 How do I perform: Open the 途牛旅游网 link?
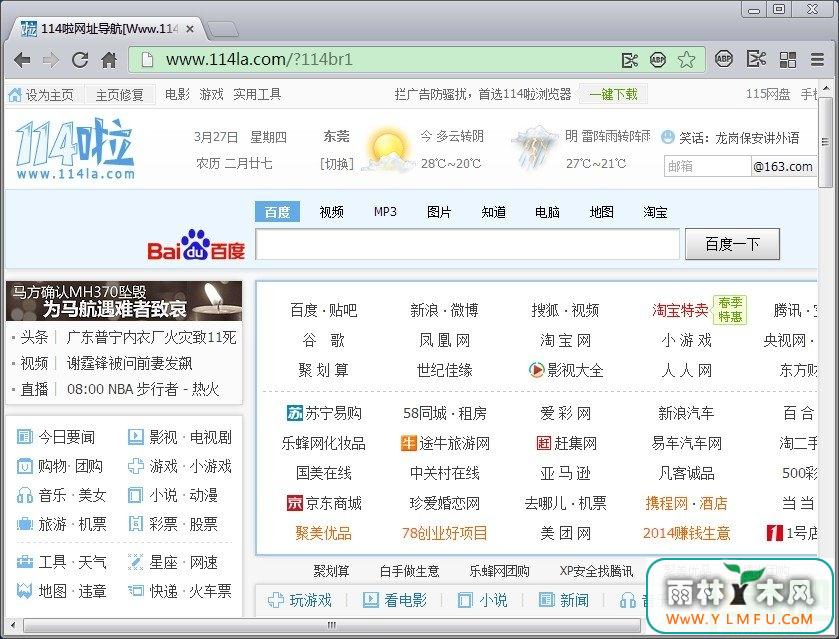coord(445,443)
